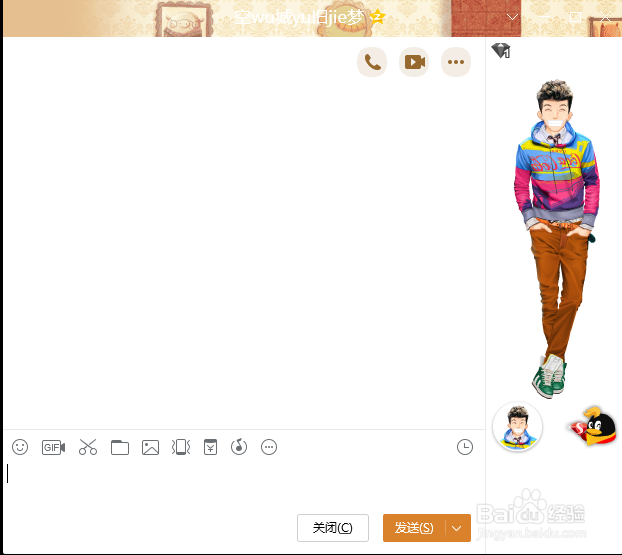Select the scissors screenshot tool
This screenshot has width=622, height=555.
[x=88, y=447]
